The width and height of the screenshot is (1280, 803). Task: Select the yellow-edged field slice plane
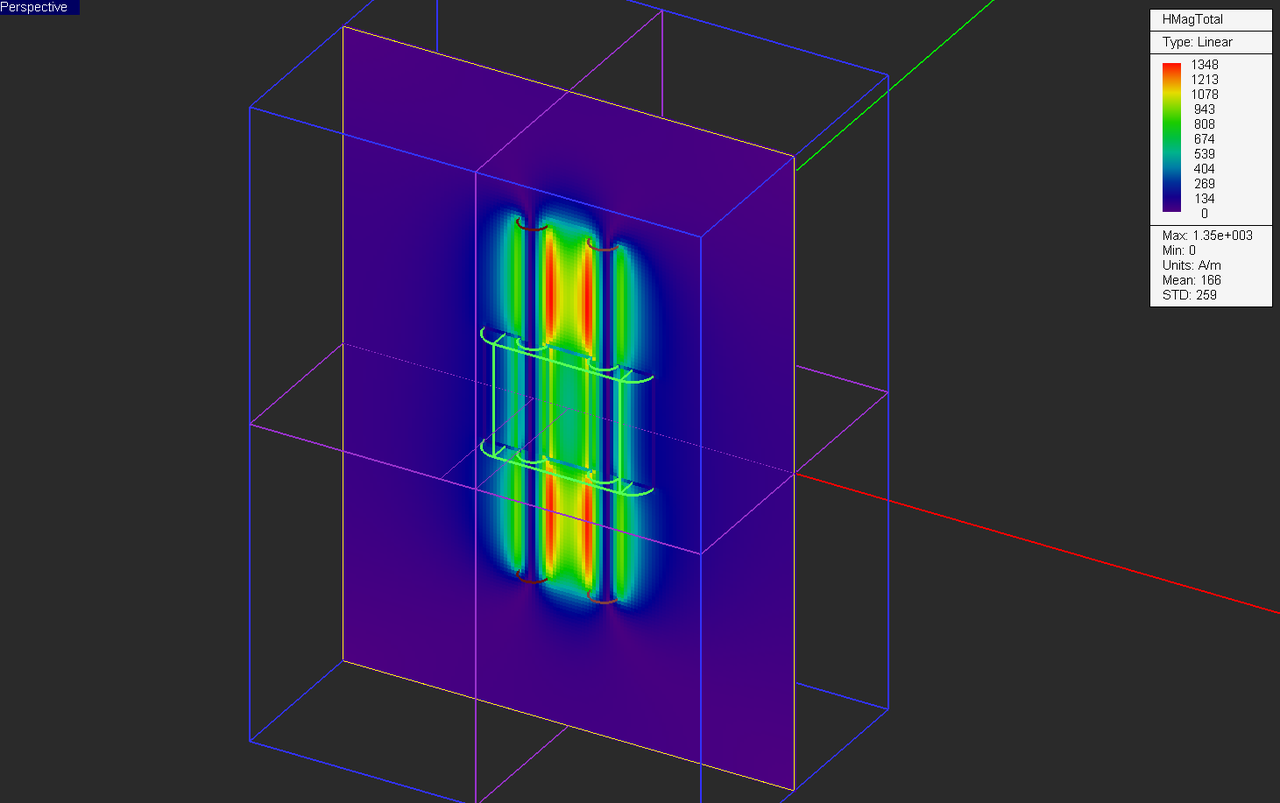pyautogui.click(x=568, y=408)
